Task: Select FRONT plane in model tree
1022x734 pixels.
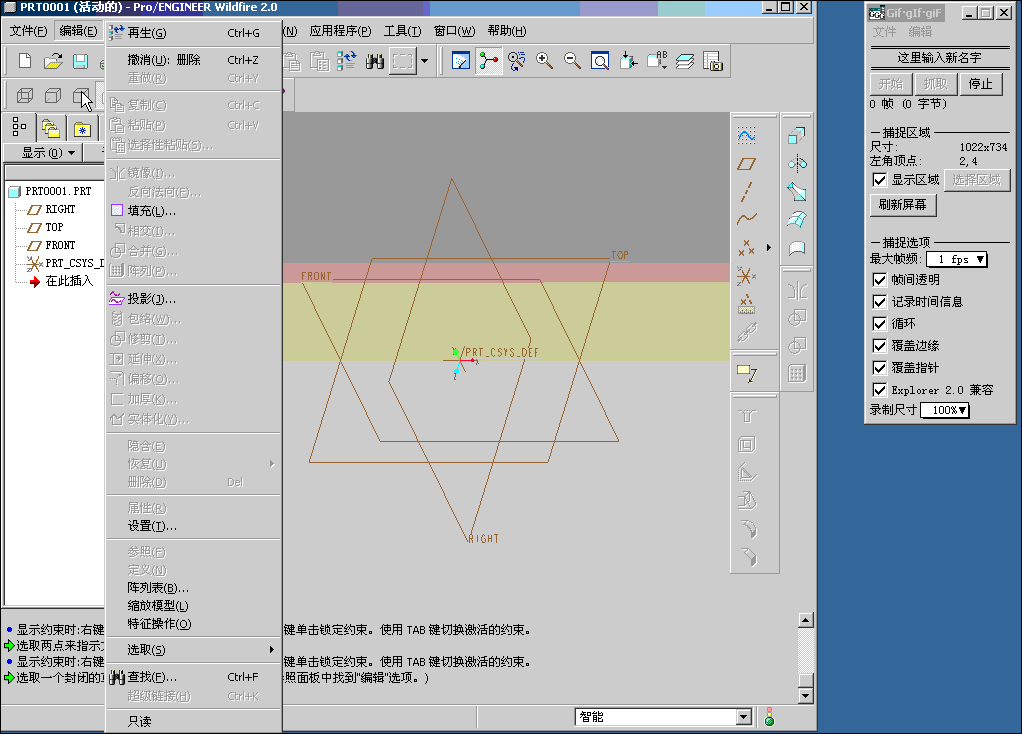Action: (60, 245)
